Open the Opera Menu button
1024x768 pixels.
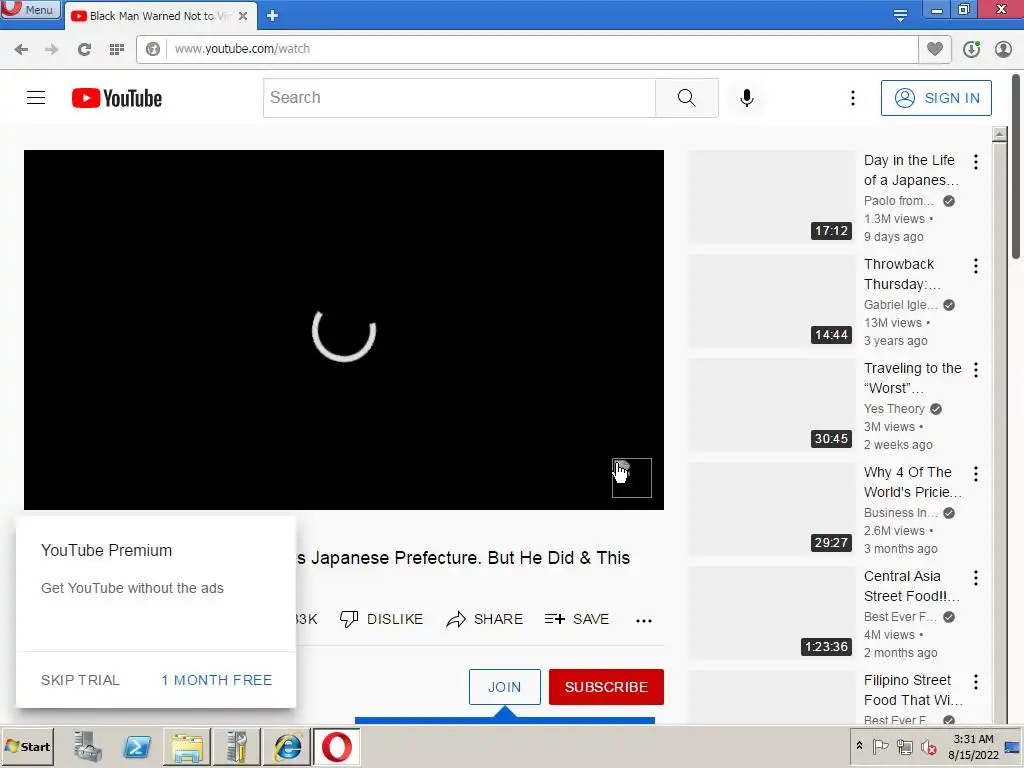click(x=29, y=10)
